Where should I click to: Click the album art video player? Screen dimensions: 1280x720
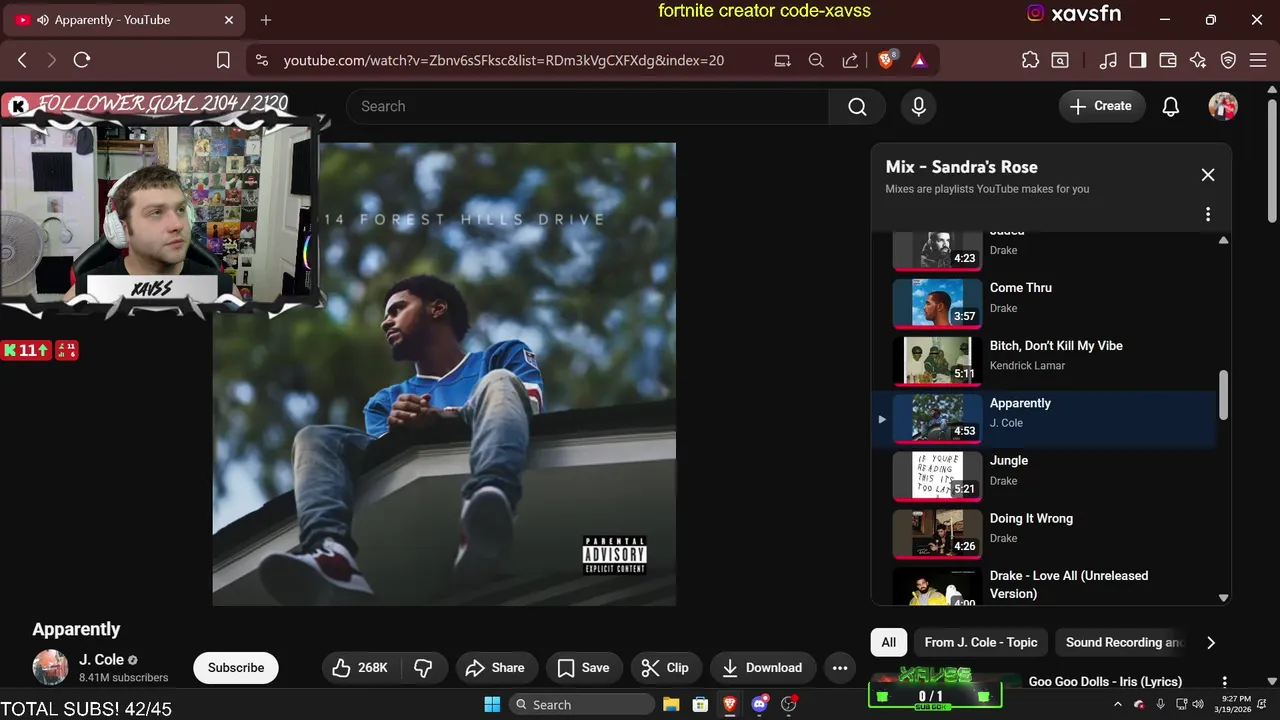(444, 374)
